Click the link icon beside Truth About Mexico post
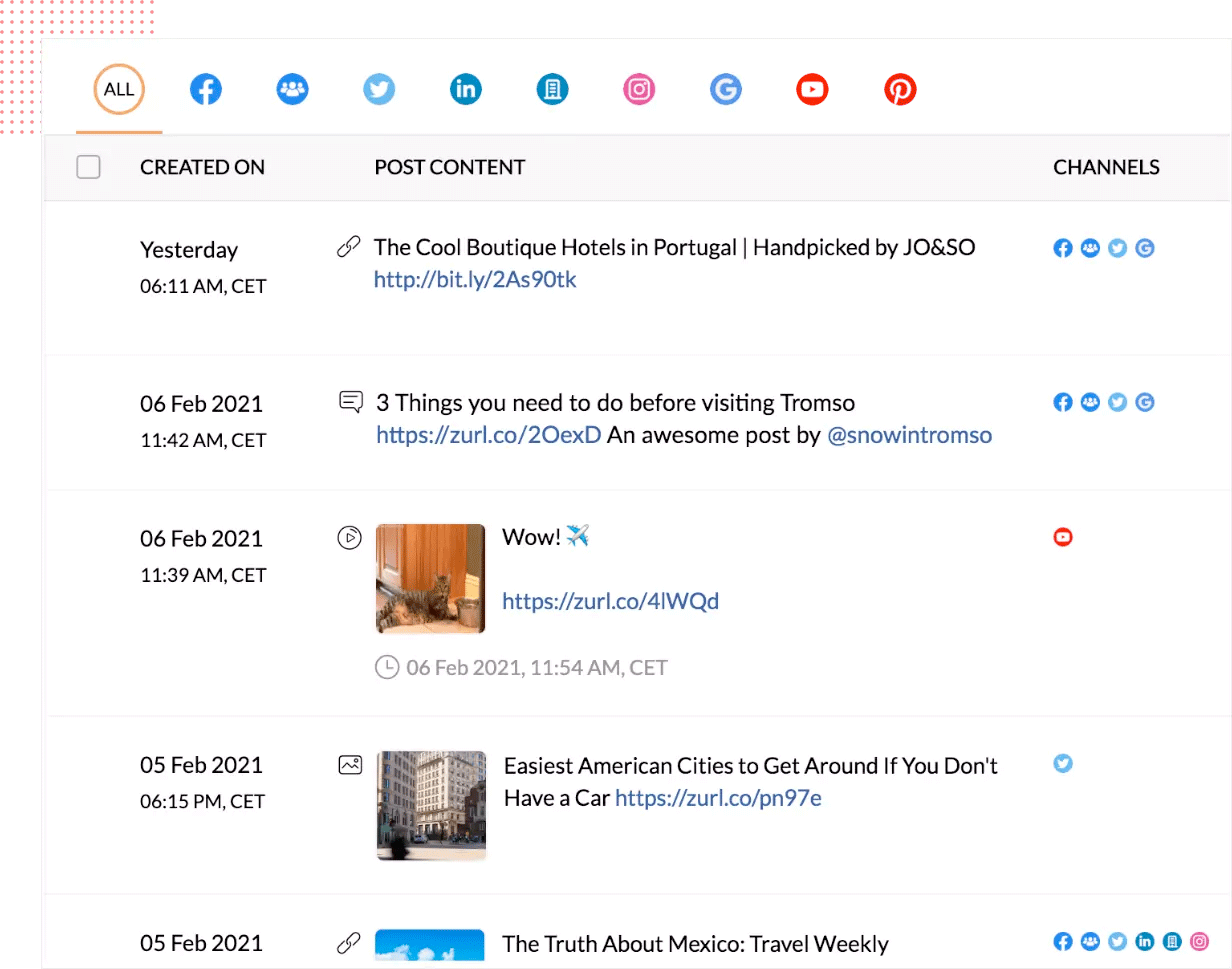 [349, 943]
